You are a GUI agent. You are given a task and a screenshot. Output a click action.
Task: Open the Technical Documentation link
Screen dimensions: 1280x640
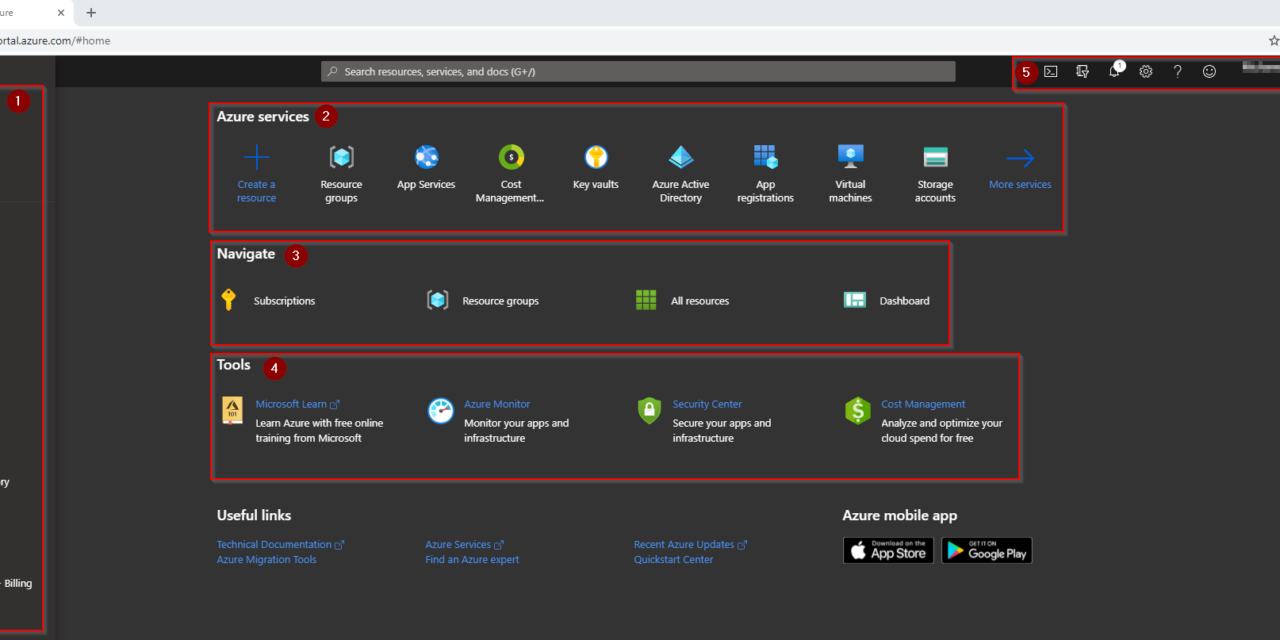pyautogui.click(x=274, y=545)
